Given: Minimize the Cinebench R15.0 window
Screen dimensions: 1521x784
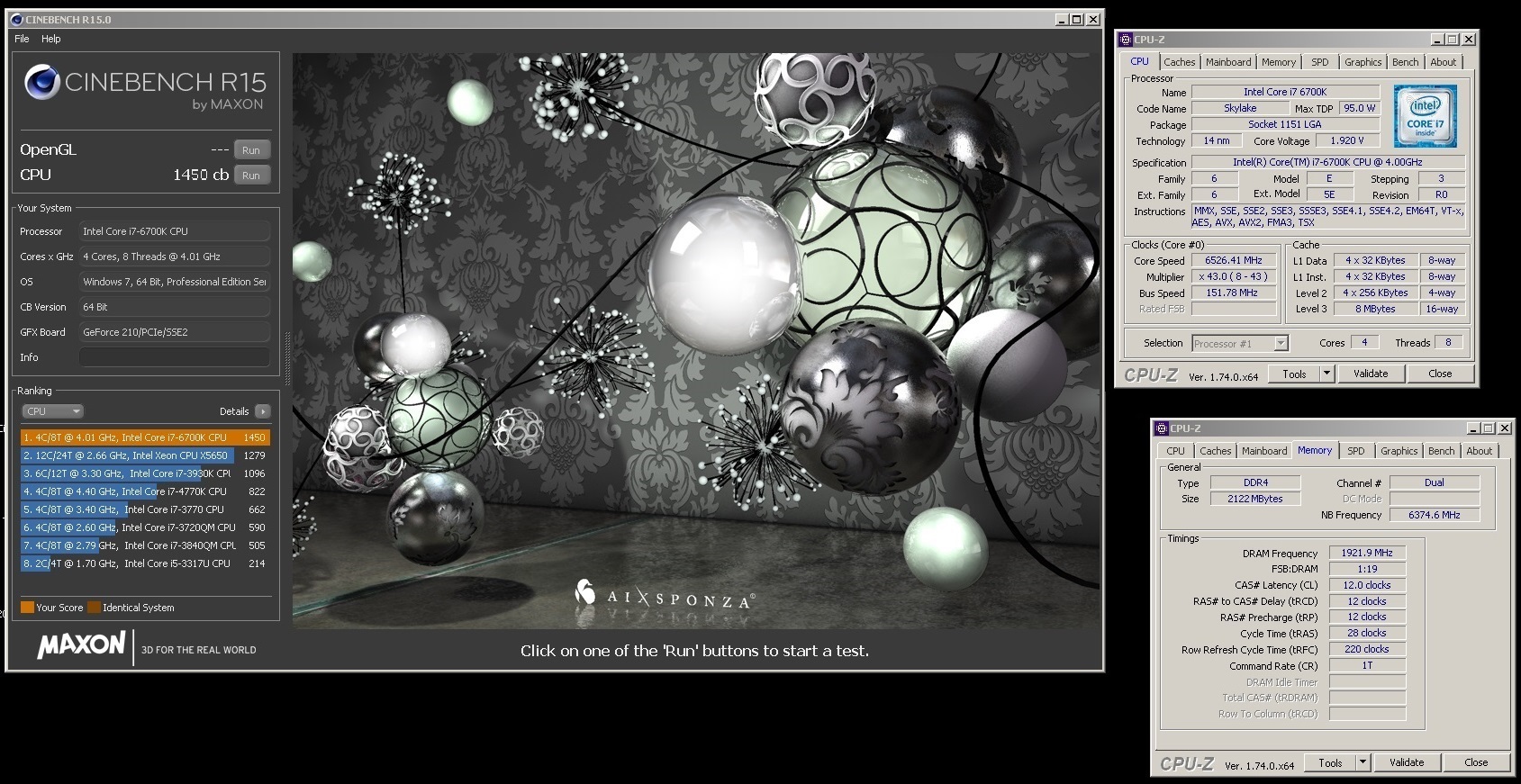Looking at the screenshot, I should [x=1062, y=19].
